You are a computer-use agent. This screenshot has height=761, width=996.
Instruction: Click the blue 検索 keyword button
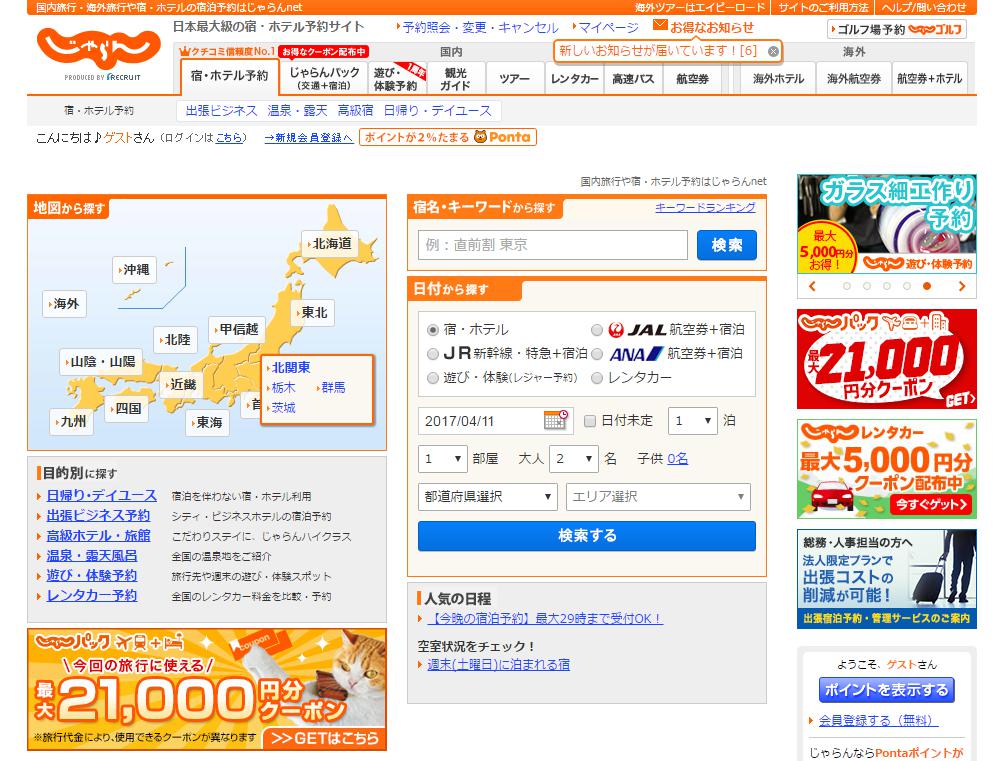click(727, 245)
